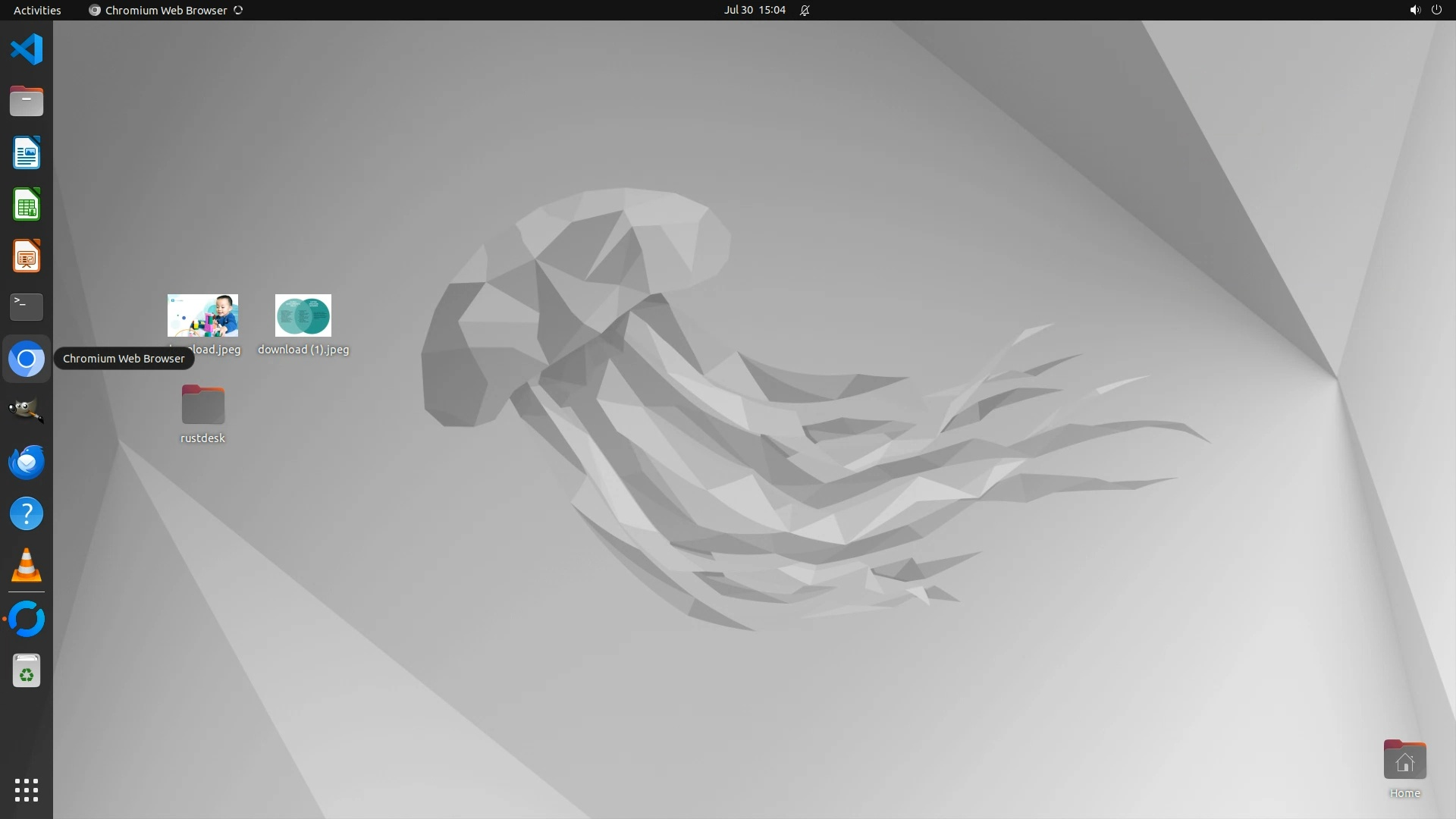Open the Trash from dock
The image size is (1456, 819).
[27, 671]
